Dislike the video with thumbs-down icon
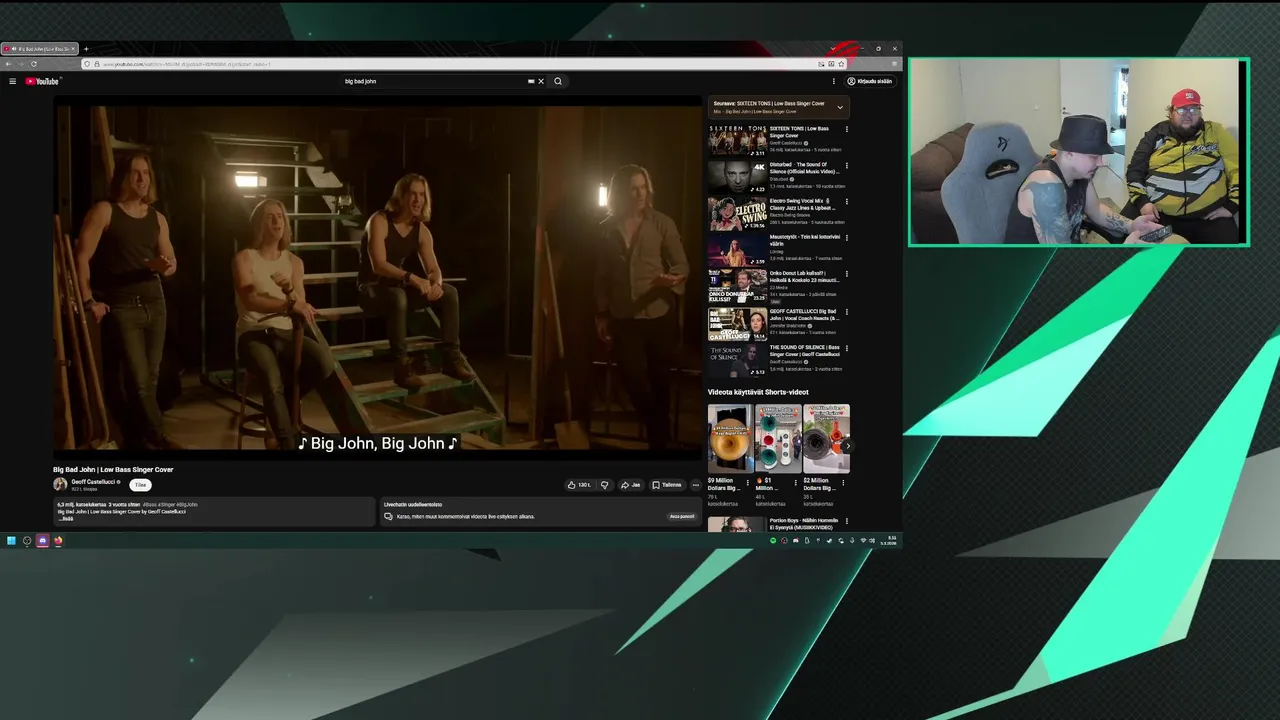1280x720 pixels. 604,485
